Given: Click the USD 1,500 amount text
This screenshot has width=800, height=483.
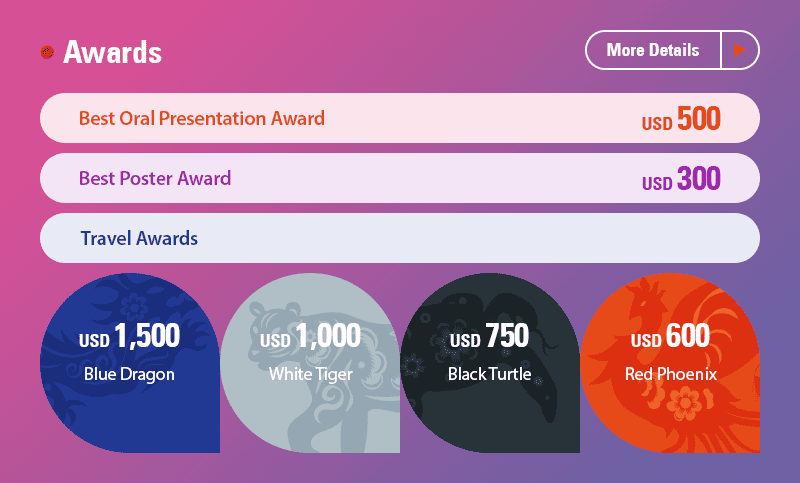Looking at the screenshot, I should 130,337.
